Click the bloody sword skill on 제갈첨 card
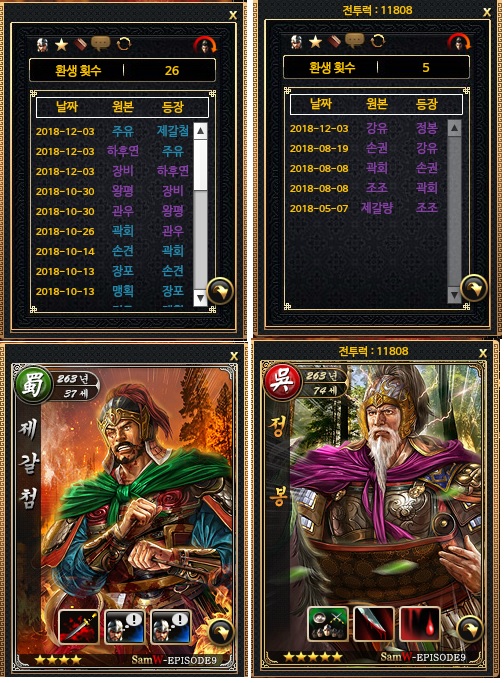This screenshot has height=683, width=504. tap(78, 626)
